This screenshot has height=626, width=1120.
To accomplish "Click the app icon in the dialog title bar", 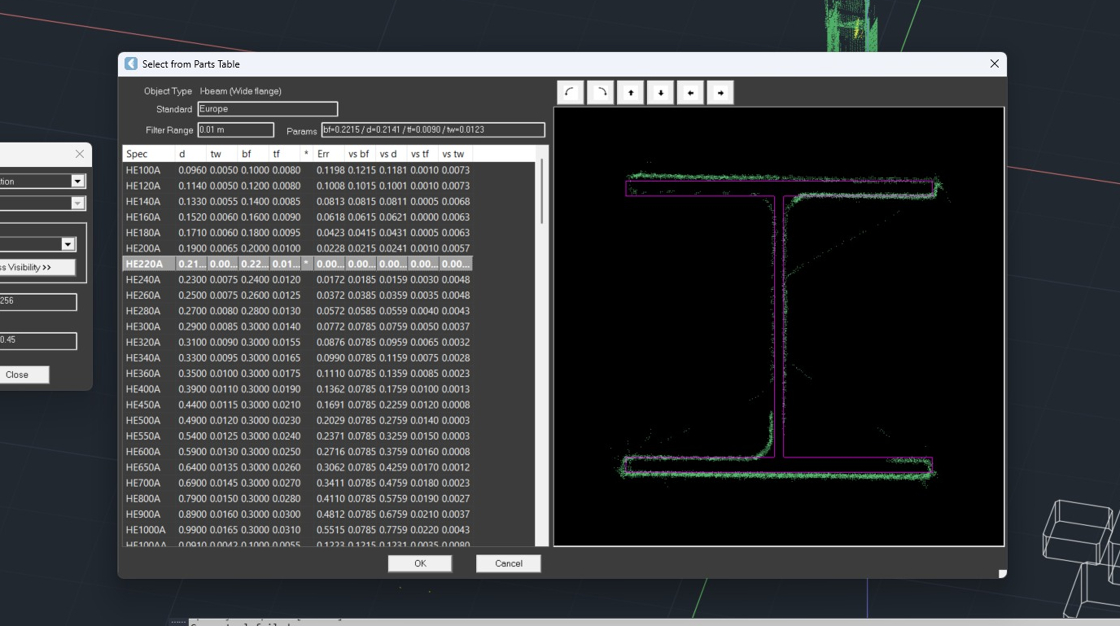I will click(131, 64).
